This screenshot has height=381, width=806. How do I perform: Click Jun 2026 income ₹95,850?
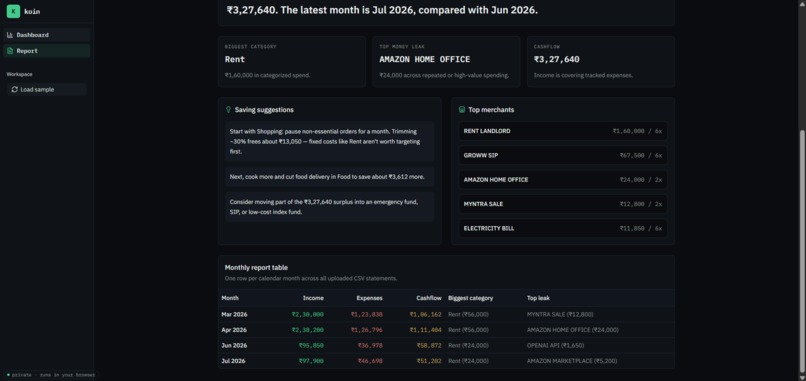click(x=311, y=346)
